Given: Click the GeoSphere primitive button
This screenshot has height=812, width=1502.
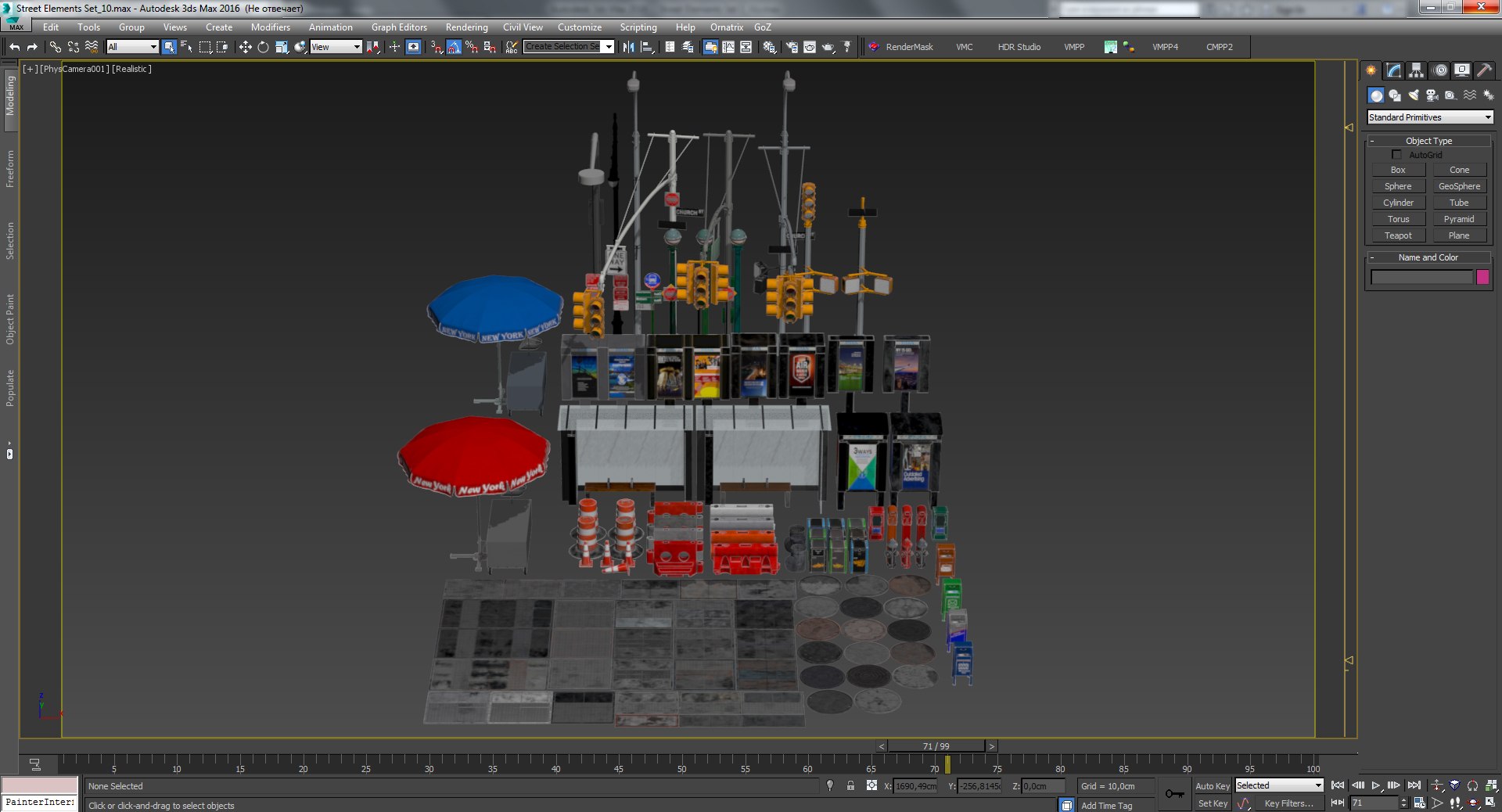Looking at the screenshot, I should pyautogui.click(x=1459, y=186).
